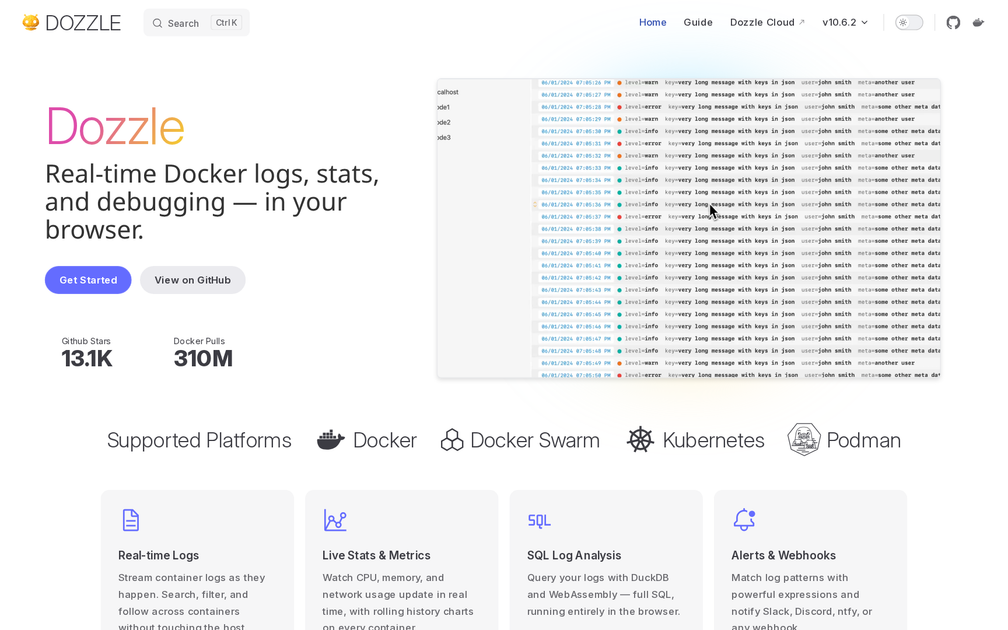Go to the Home nav item
This screenshot has width=1008, height=630.
(652, 22)
